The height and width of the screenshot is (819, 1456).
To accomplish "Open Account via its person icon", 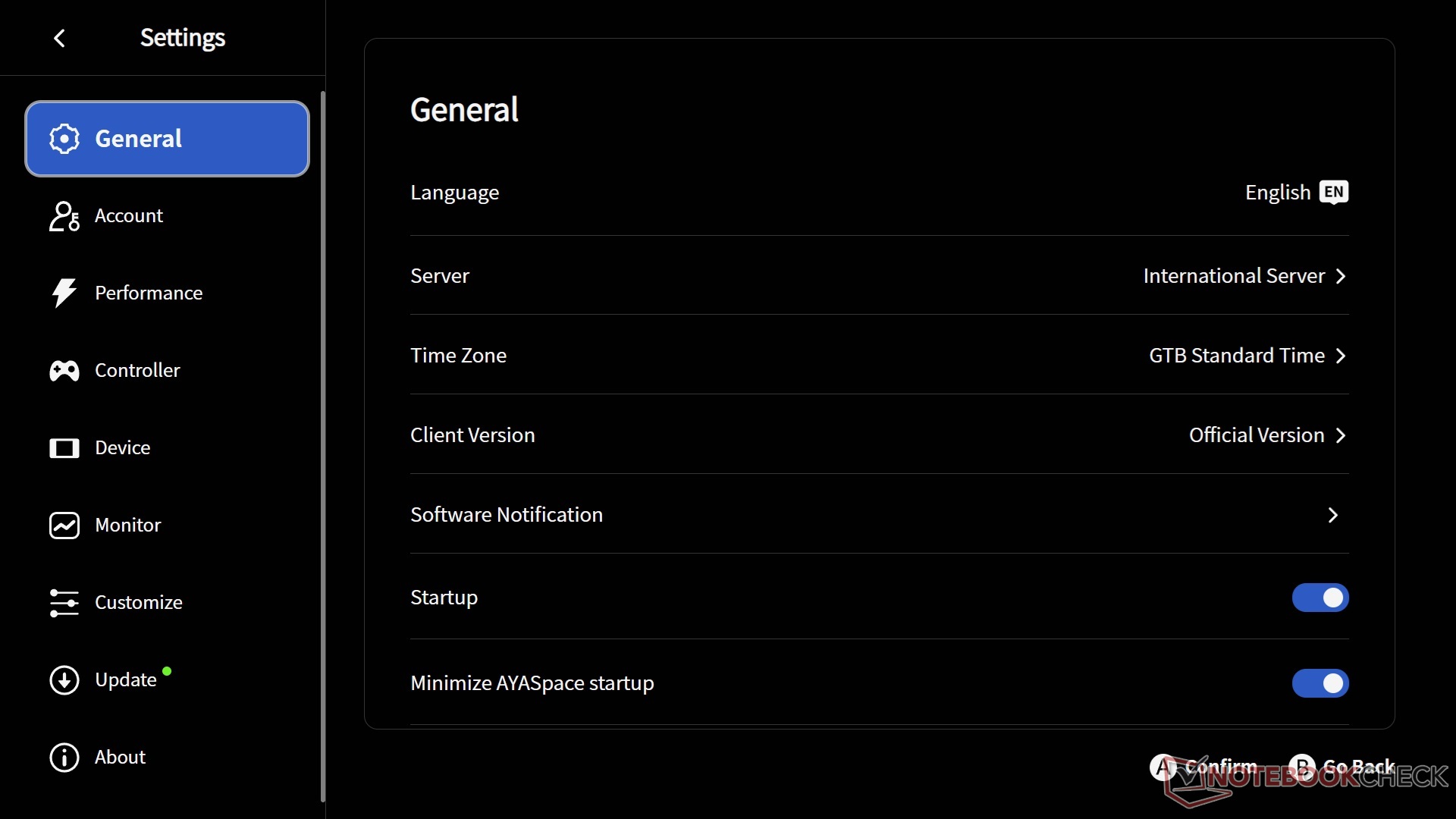I will click(64, 216).
